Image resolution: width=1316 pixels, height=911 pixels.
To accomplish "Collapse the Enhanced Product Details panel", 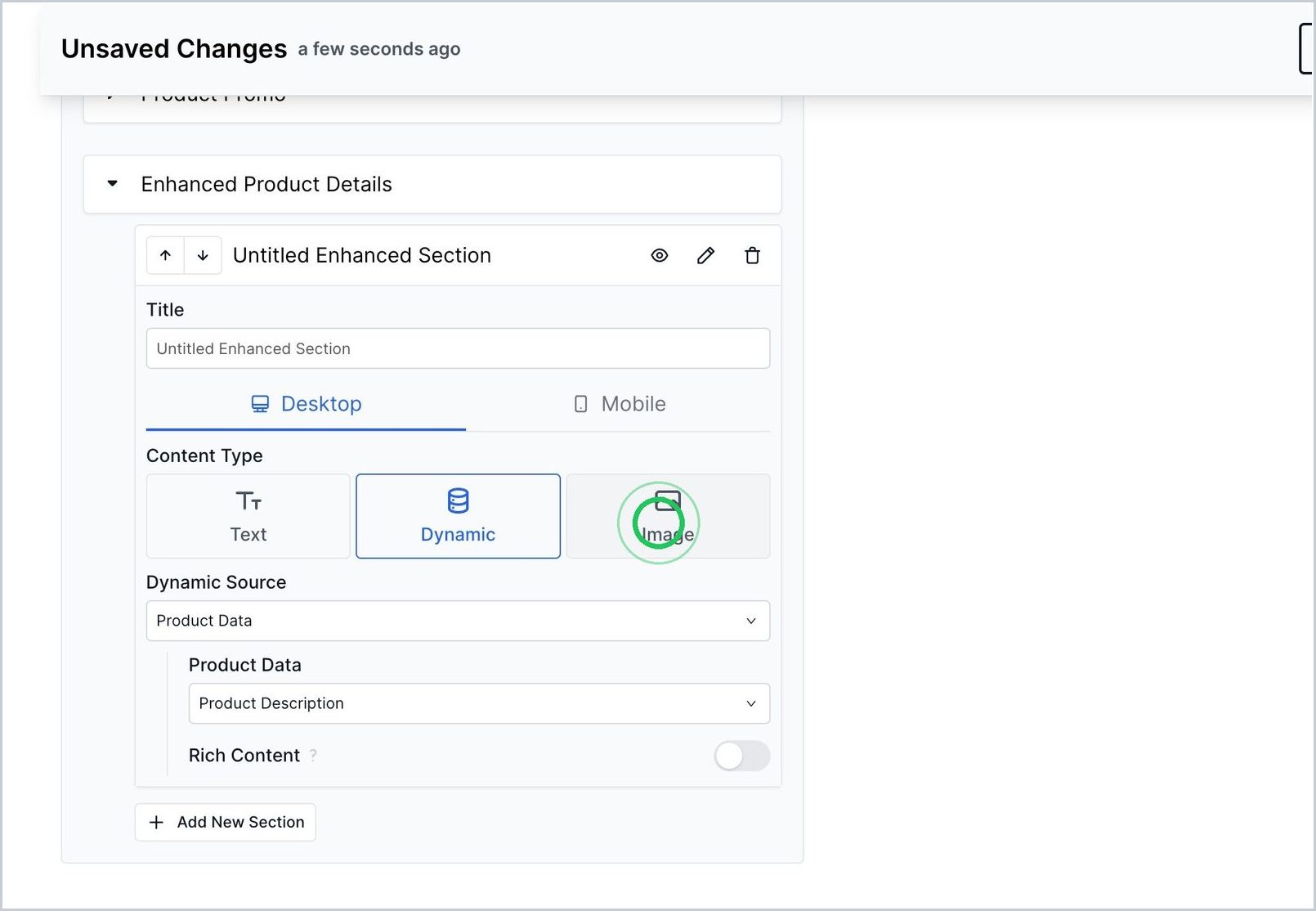I will tap(113, 183).
